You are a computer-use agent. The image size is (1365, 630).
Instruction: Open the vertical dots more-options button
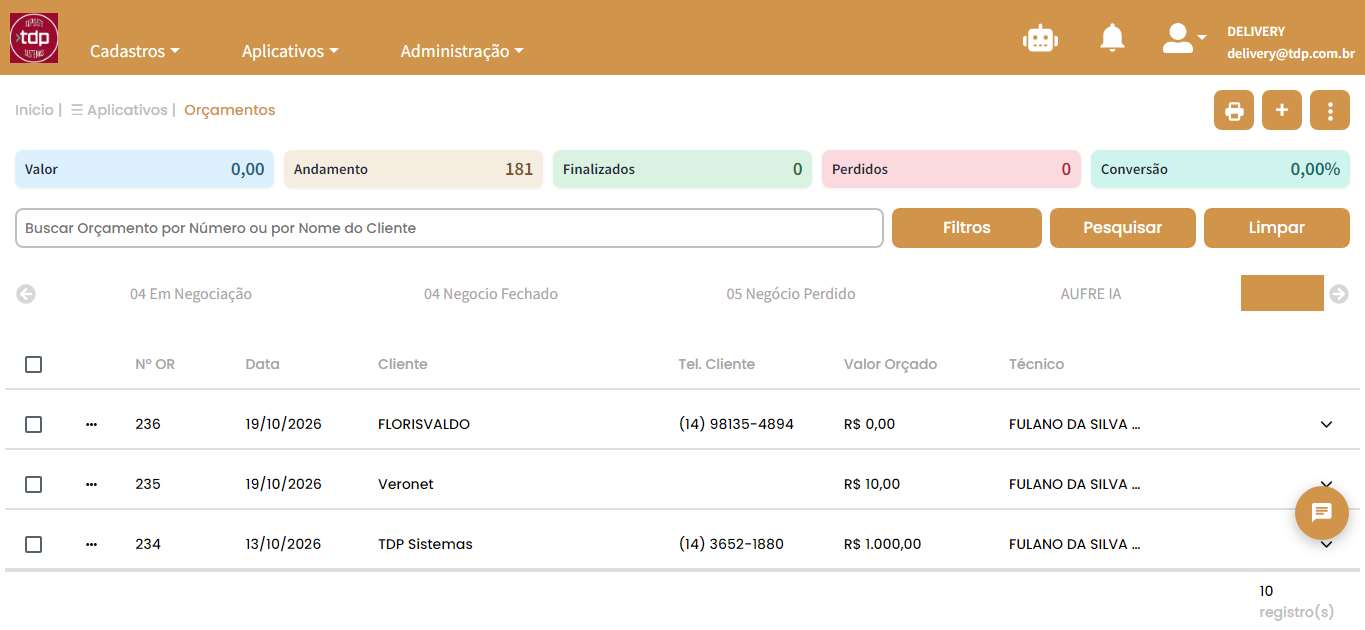coord(1330,110)
